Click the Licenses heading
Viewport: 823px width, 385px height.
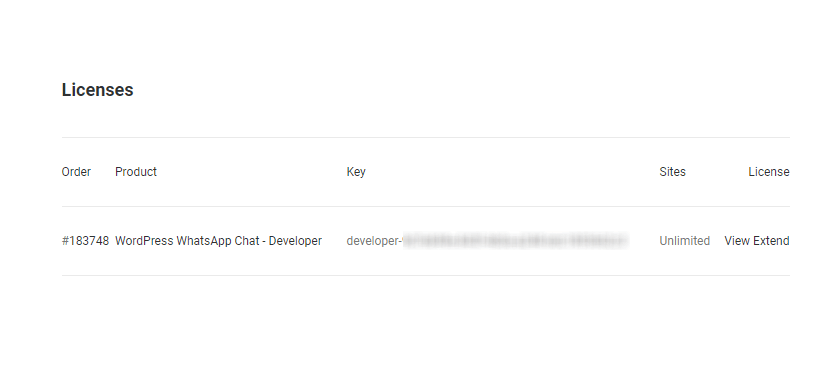point(98,90)
